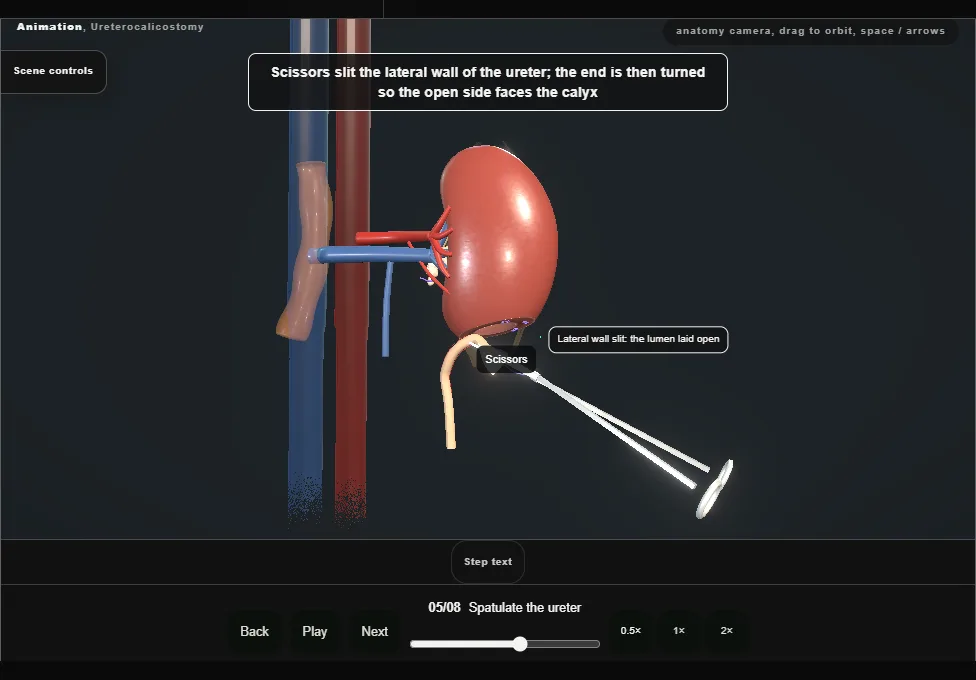976x680 pixels.
Task: Click the Scissors label in the scene
Action: [506, 359]
